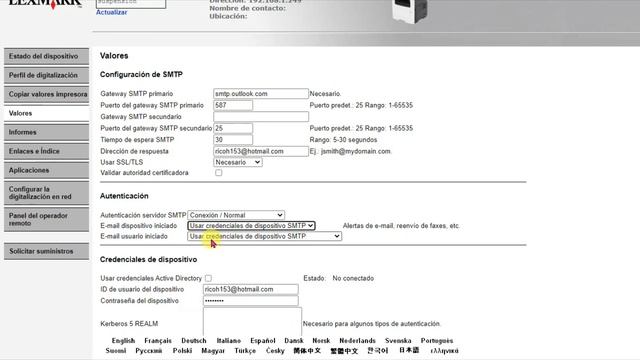Click the Dirección de respuesta field
Screen dimensions: 640x360
coord(261,151)
